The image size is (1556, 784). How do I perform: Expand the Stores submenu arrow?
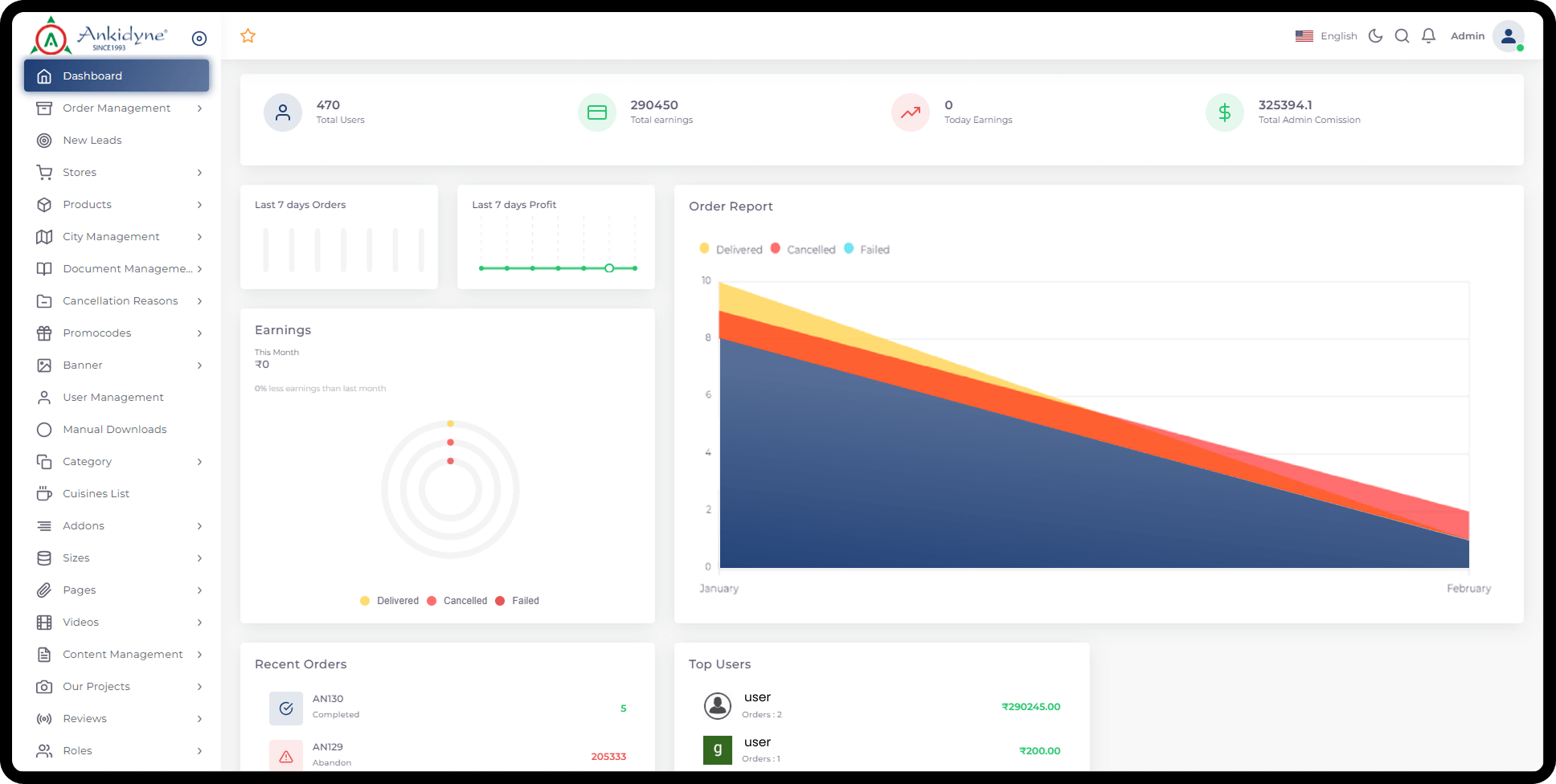pyautogui.click(x=199, y=173)
